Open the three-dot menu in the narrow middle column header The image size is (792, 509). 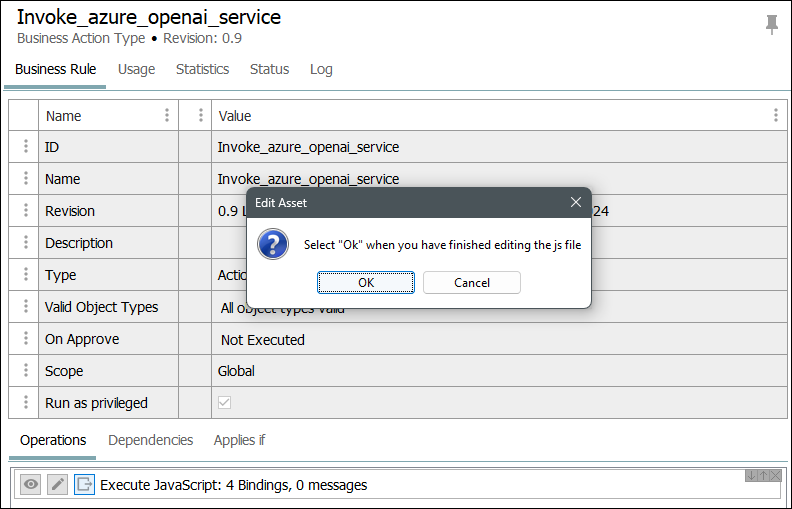tap(201, 115)
